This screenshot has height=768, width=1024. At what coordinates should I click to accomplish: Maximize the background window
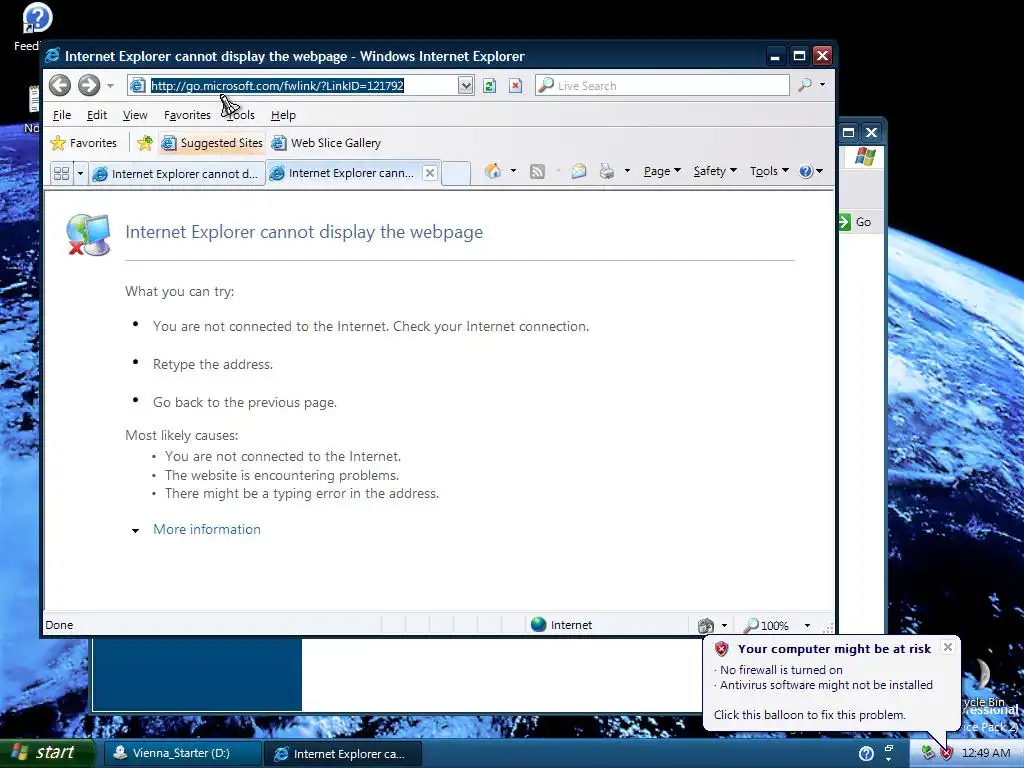point(848,133)
